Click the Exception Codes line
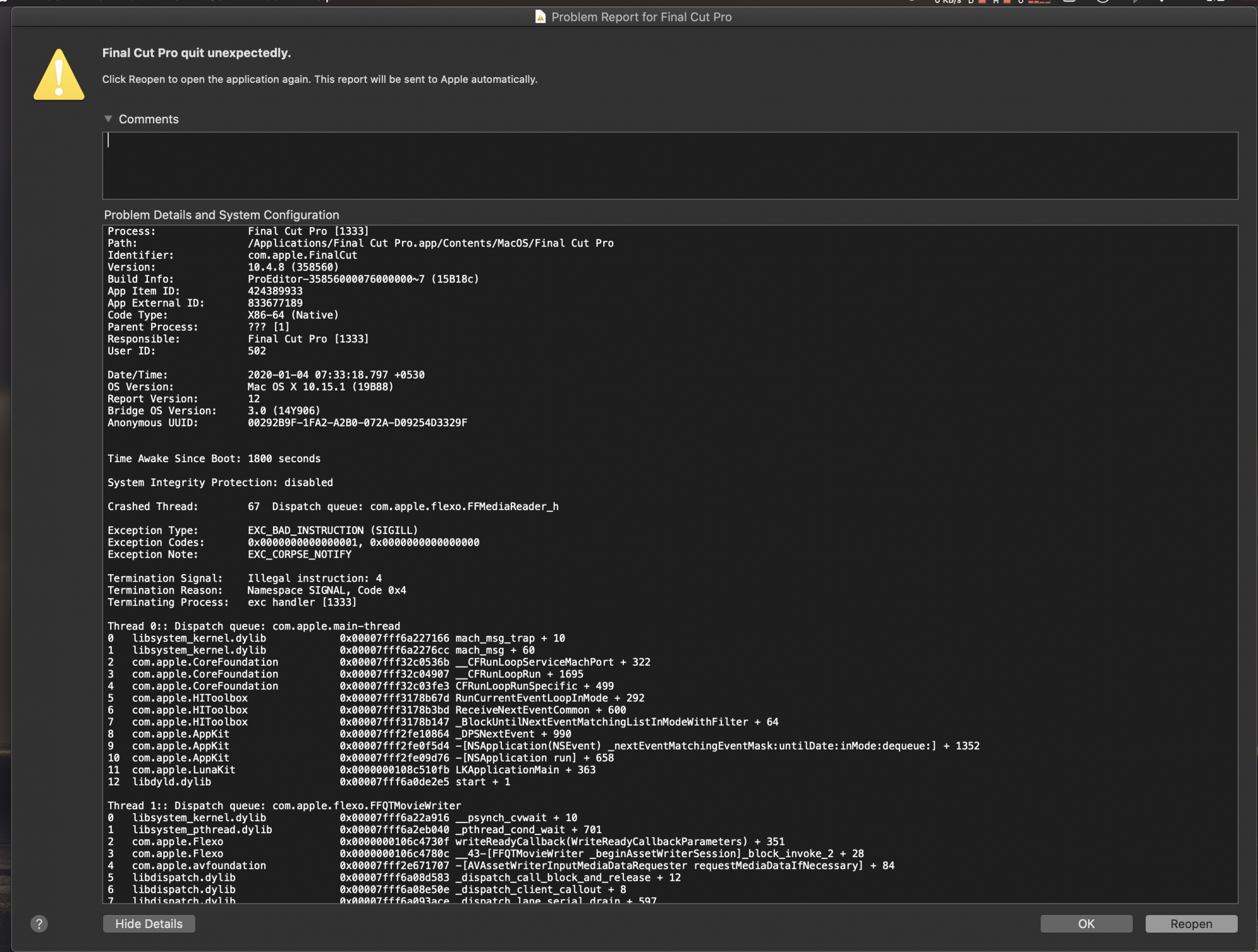 [293, 542]
